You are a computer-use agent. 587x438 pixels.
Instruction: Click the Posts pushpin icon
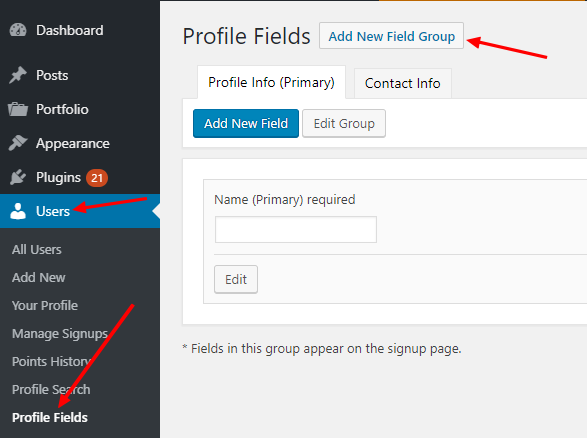pos(18,75)
